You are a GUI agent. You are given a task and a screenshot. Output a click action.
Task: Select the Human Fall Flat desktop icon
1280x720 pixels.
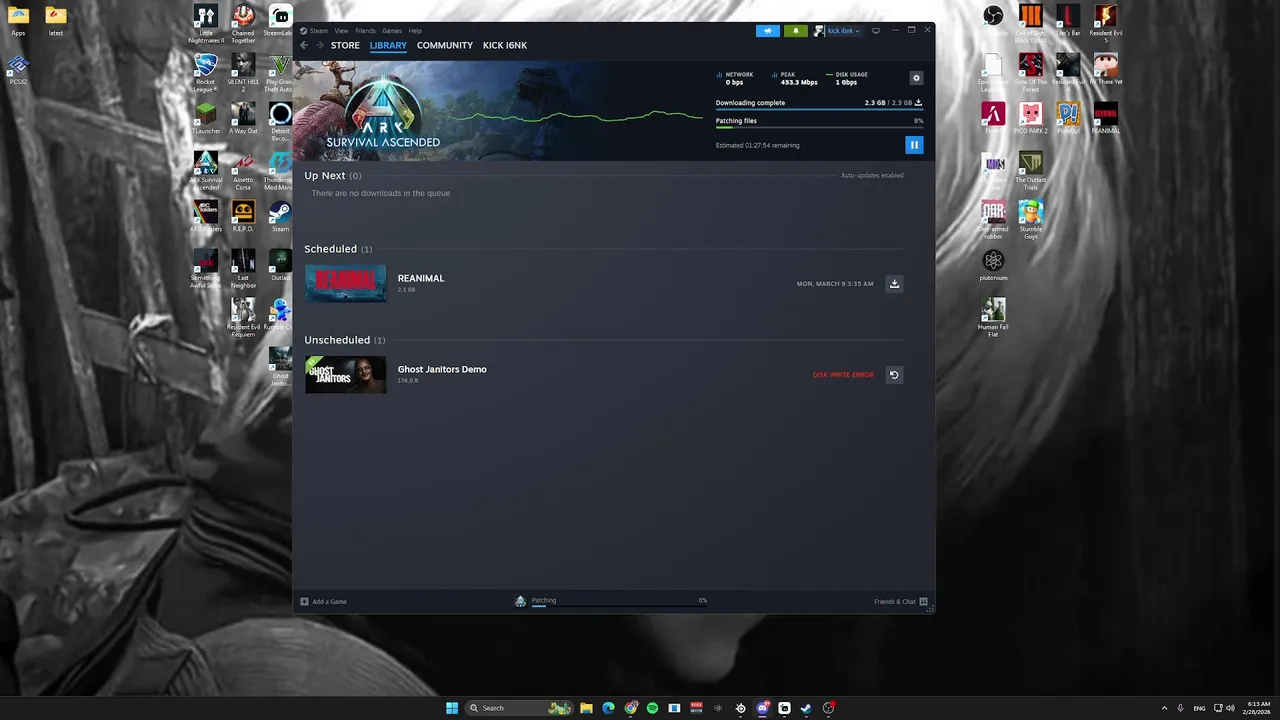[x=993, y=317]
